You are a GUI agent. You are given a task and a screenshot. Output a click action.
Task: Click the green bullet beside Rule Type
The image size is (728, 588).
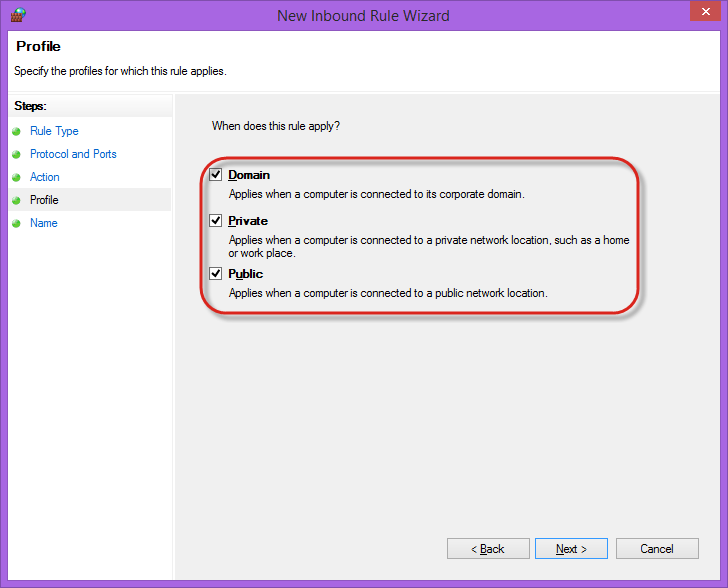[17, 131]
